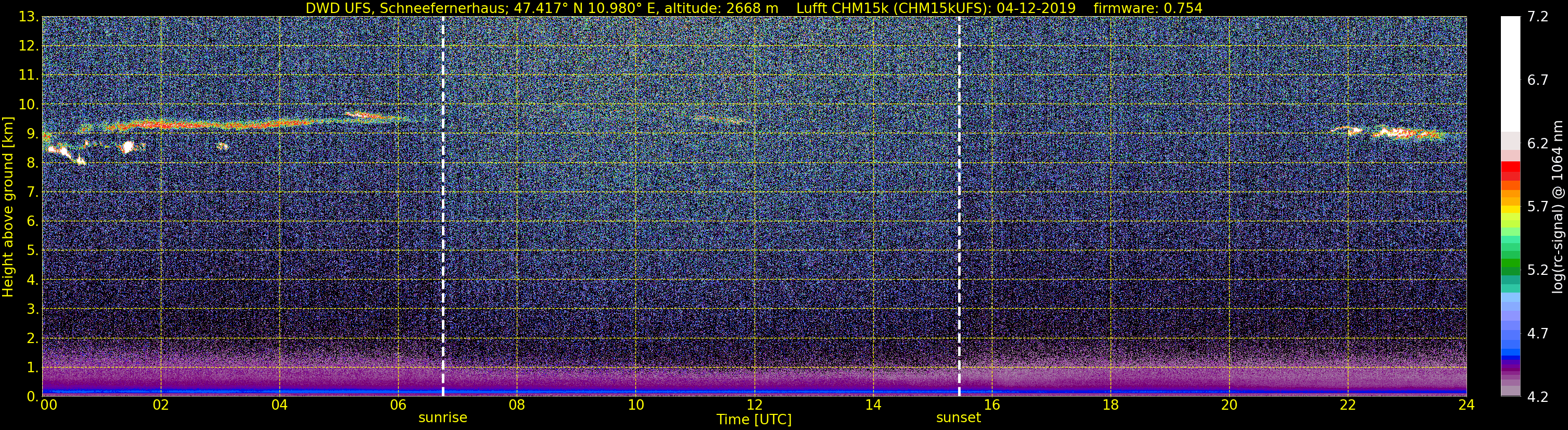Click colorbar tick label 7.2

[1538, 17]
